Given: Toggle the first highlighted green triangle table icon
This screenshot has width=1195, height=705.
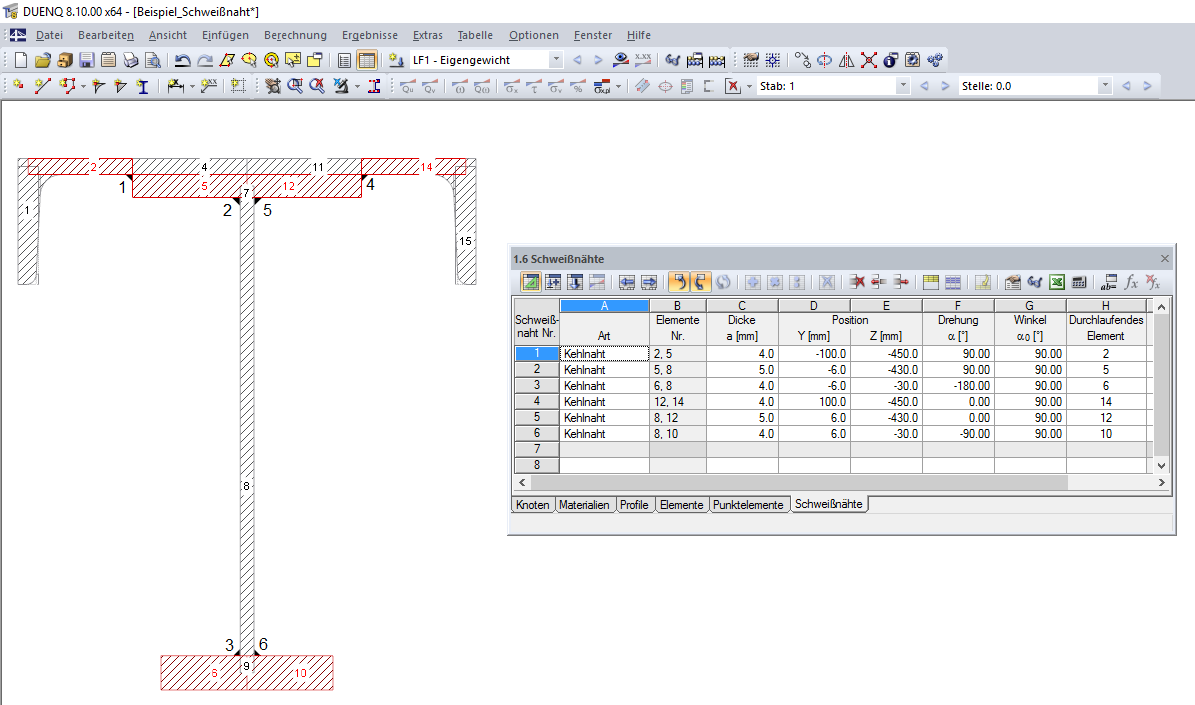Looking at the screenshot, I should point(531,283).
